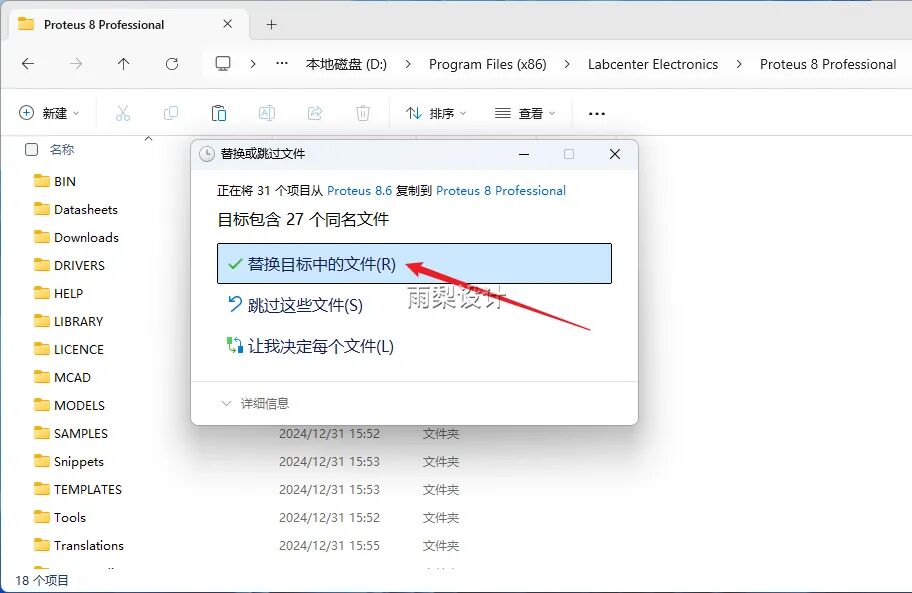Viewport: 912px width, 593px height.
Task: Open the 新建 dropdown menu
Action: [49, 113]
